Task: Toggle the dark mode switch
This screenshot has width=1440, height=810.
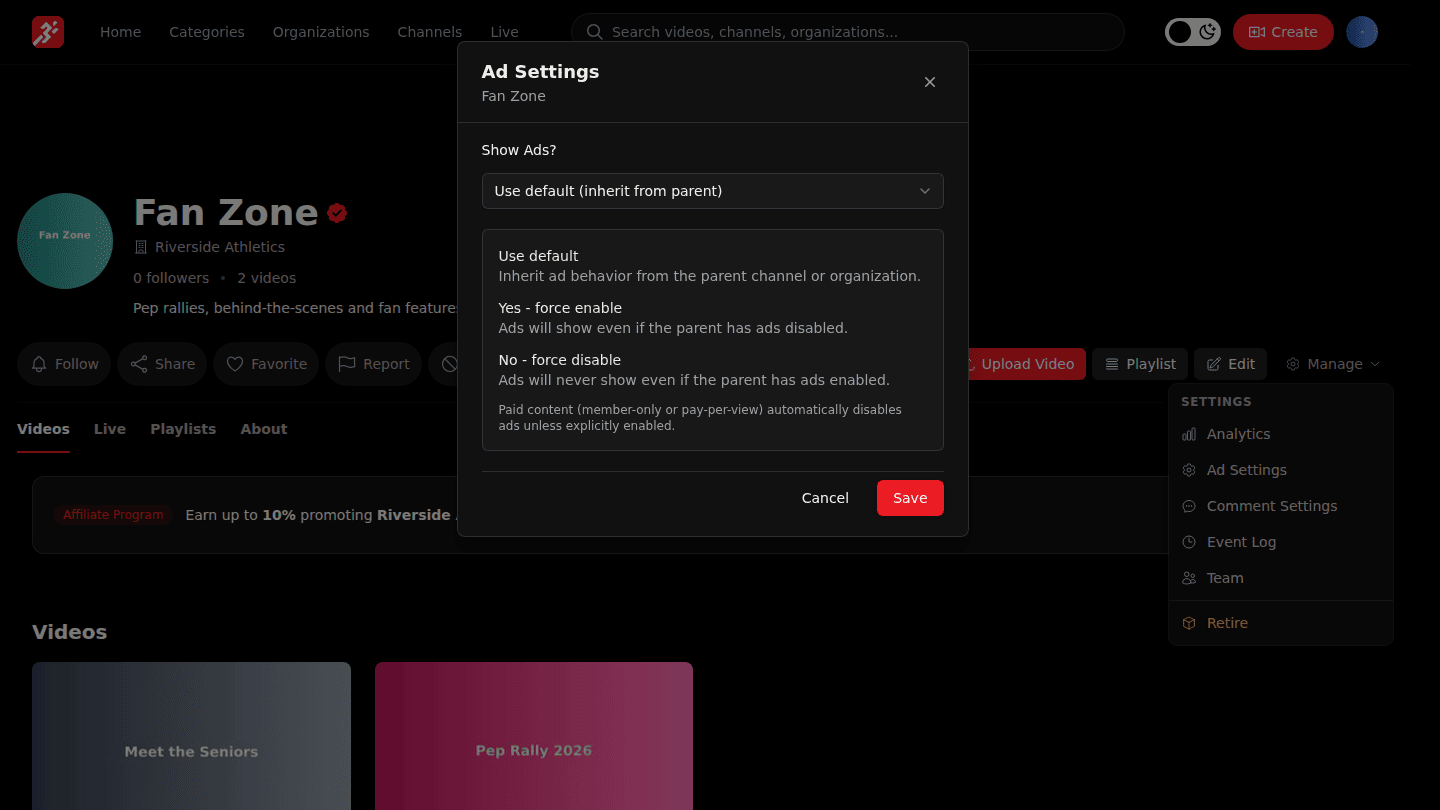Action: click(1193, 32)
